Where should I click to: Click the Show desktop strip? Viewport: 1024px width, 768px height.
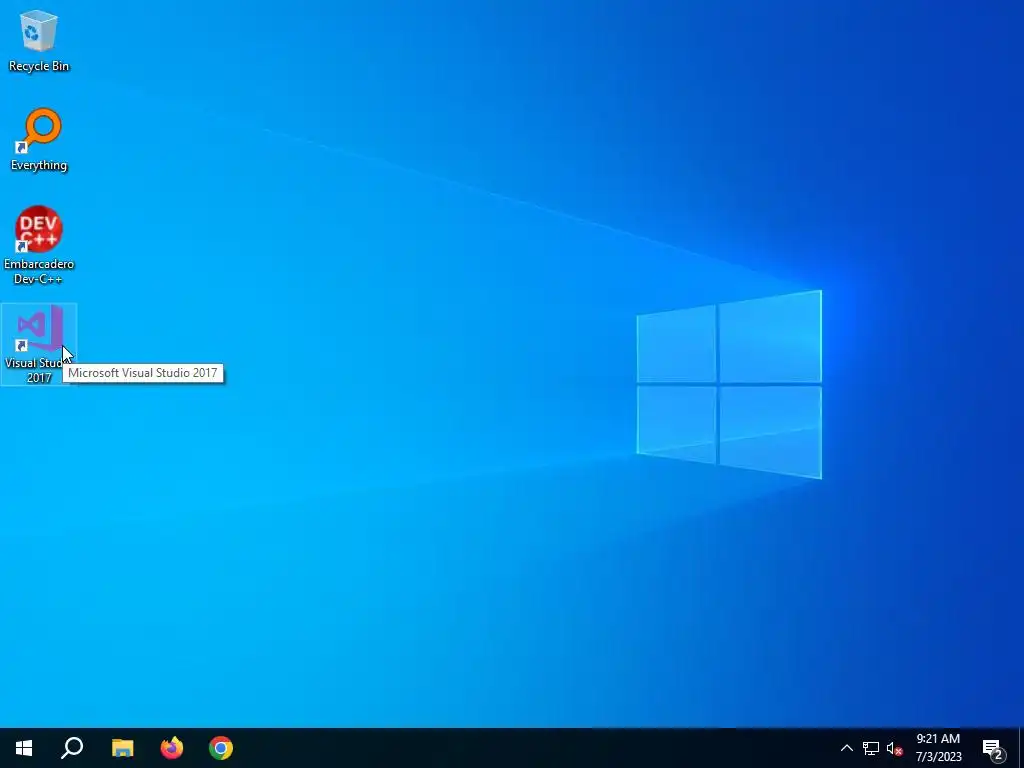pyautogui.click(x=1021, y=748)
